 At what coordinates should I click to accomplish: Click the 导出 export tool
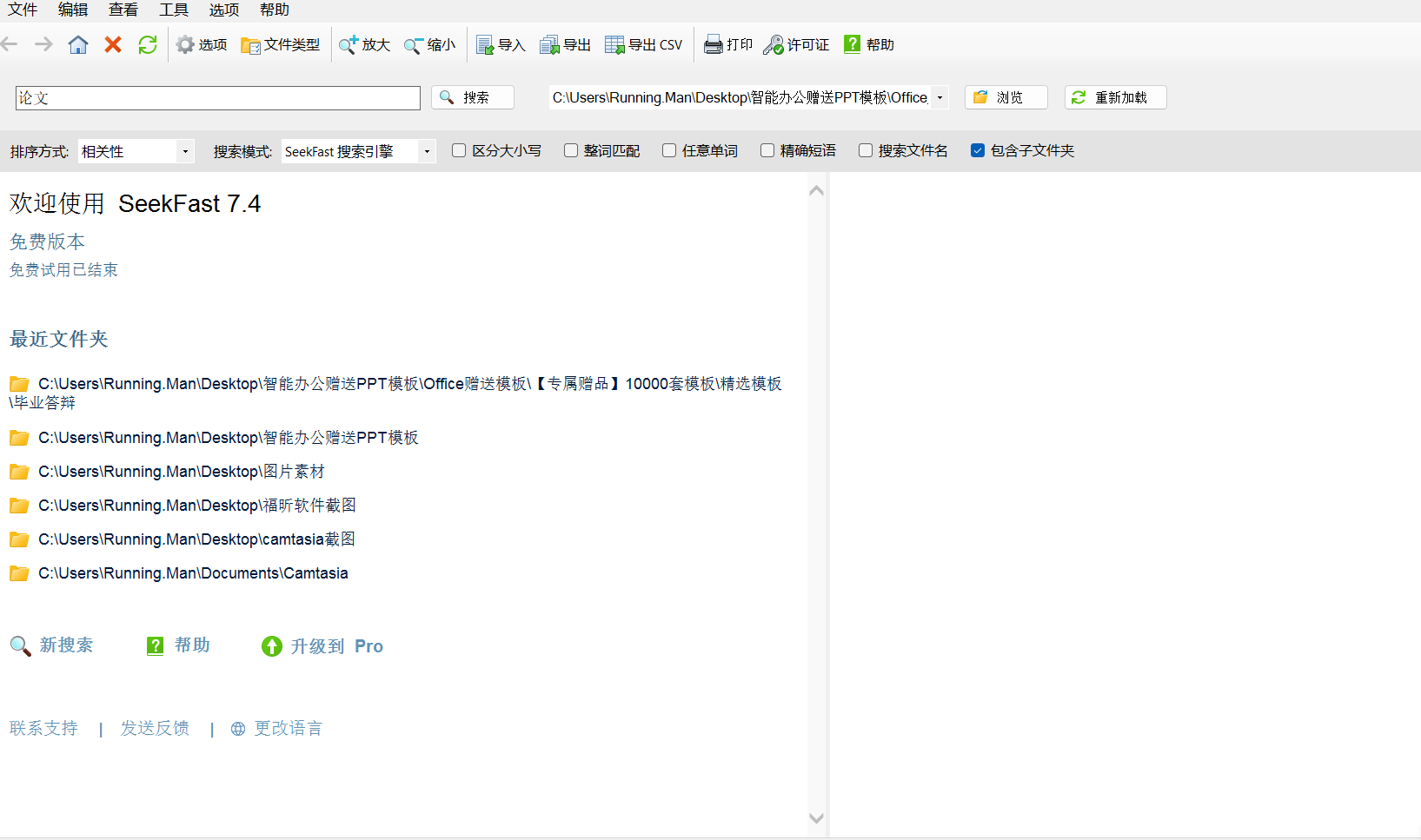pos(565,44)
